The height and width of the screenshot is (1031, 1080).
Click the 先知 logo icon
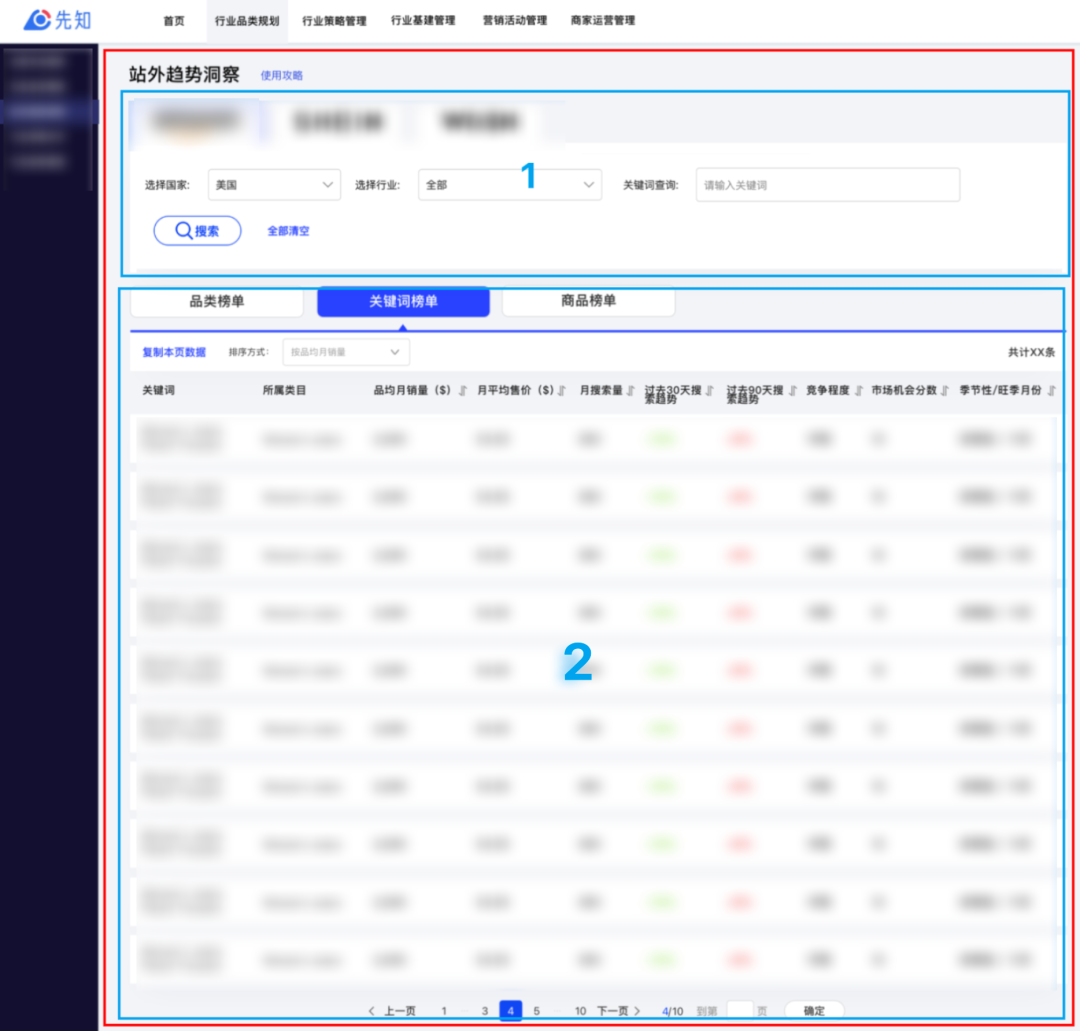pyautogui.click(x=37, y=20)
